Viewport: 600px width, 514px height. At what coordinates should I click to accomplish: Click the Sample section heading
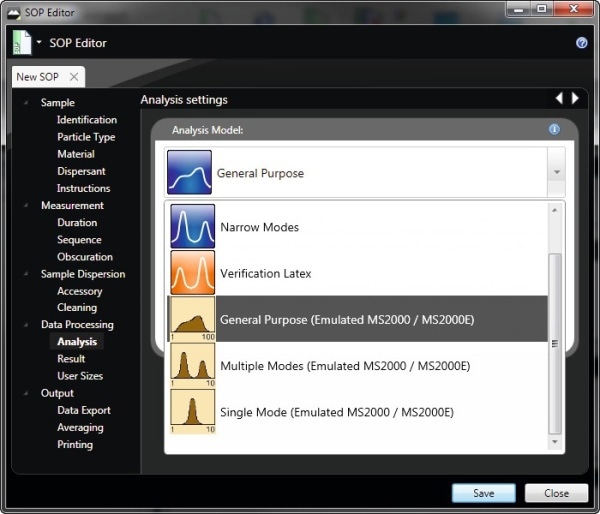[x=58, y=103]
